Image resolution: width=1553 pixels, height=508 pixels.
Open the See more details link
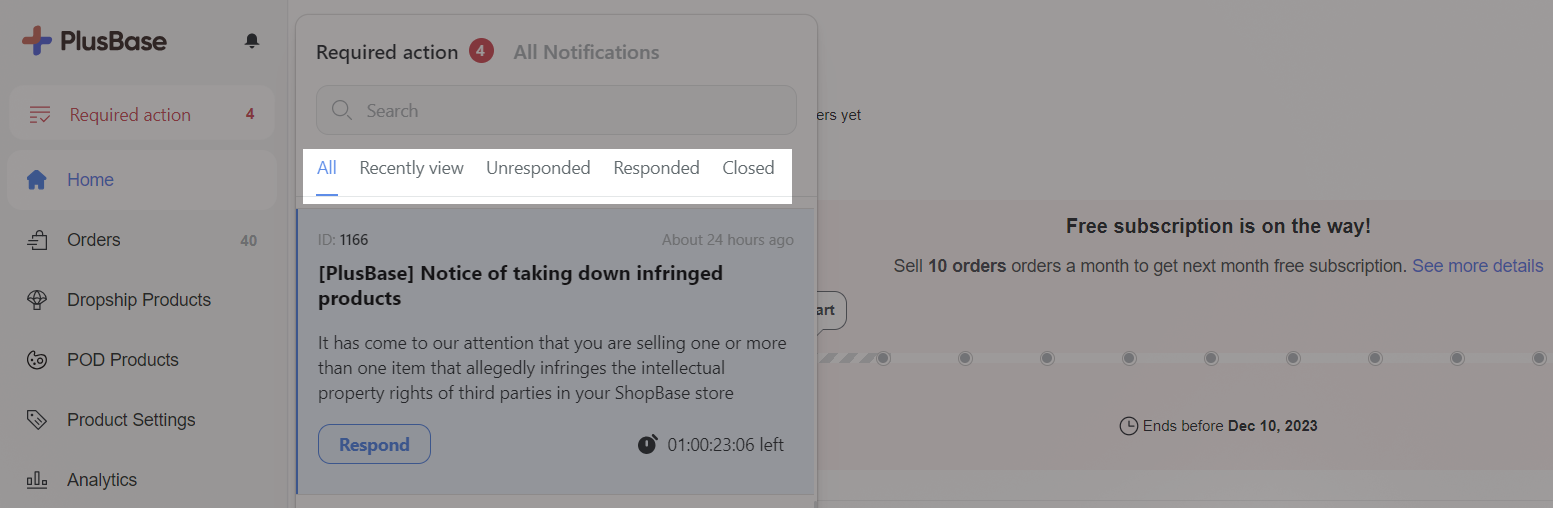1477,266
